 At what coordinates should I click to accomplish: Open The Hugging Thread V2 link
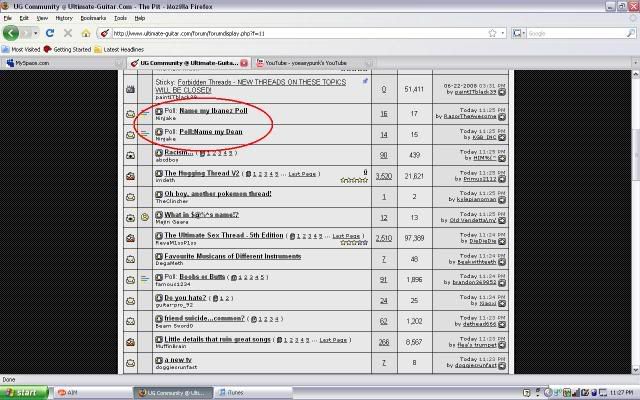tap(202, 173)
